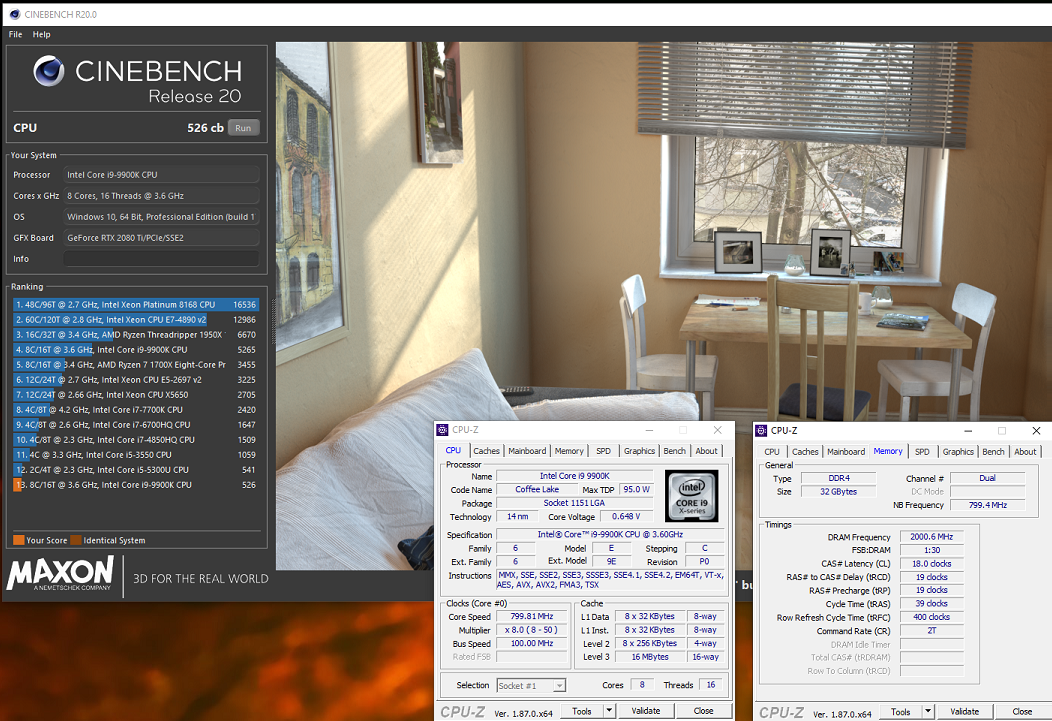Click the Info input field
Screen dimensions: 1052x721
click(x=162, y=259)
